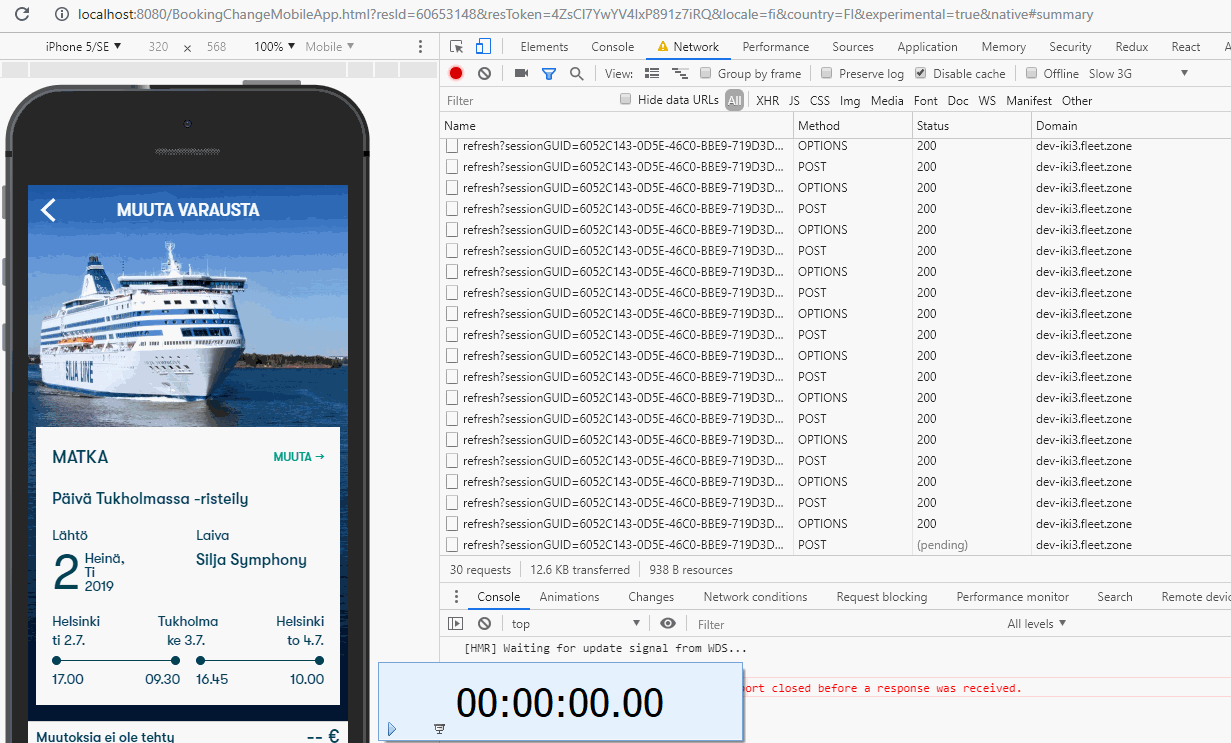
Task: Open the drawer three-dot menu
Action: pyautogui.click(x=456, y=597)
